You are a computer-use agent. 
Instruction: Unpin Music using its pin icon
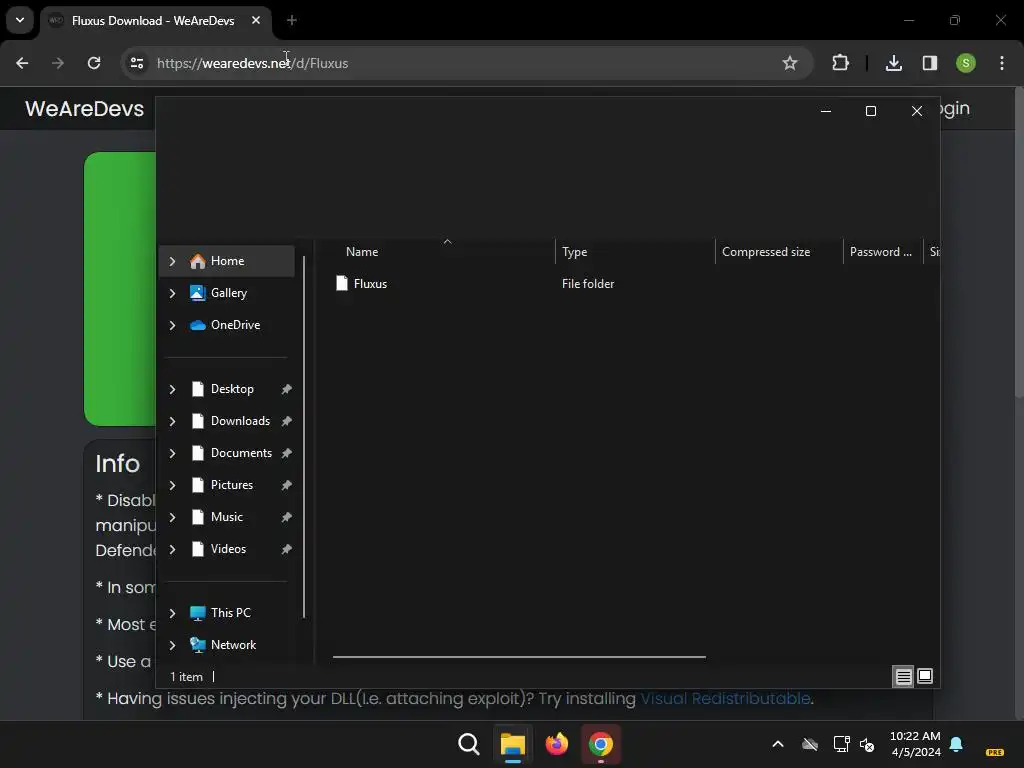286,517
